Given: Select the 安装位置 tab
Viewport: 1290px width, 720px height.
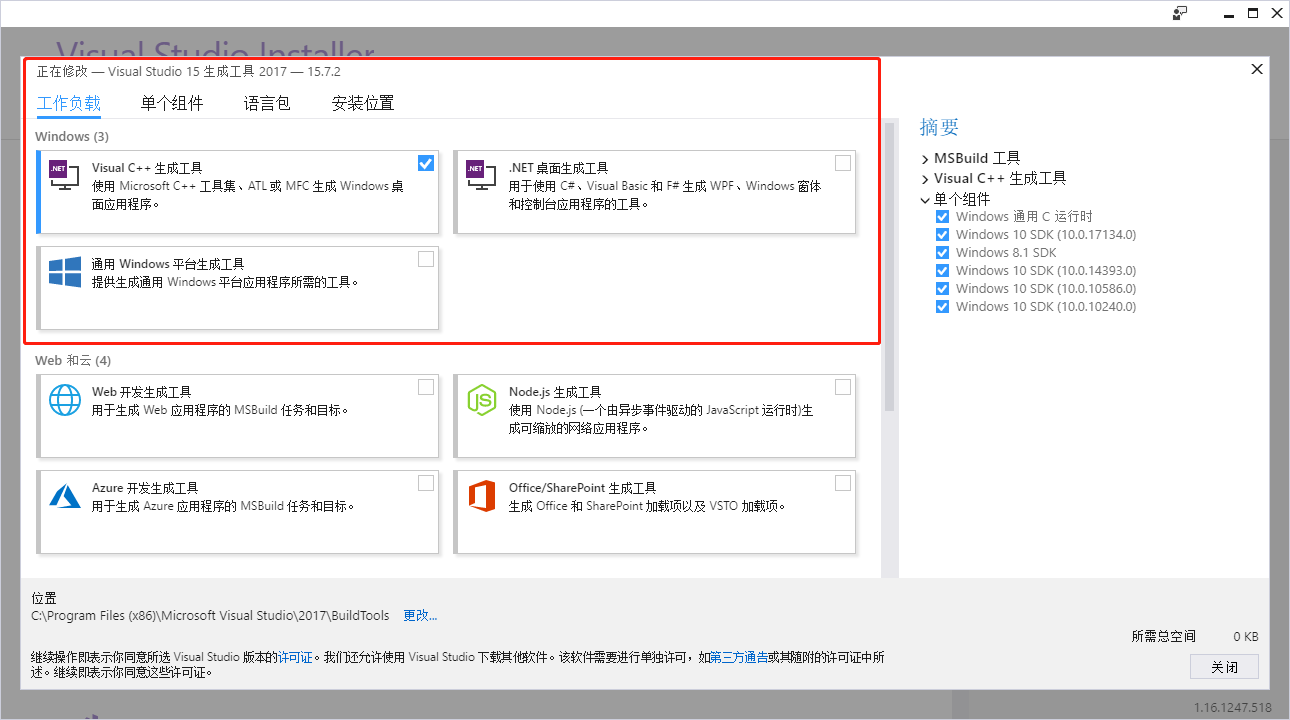Looking at the screenshot, I should 363,103.
